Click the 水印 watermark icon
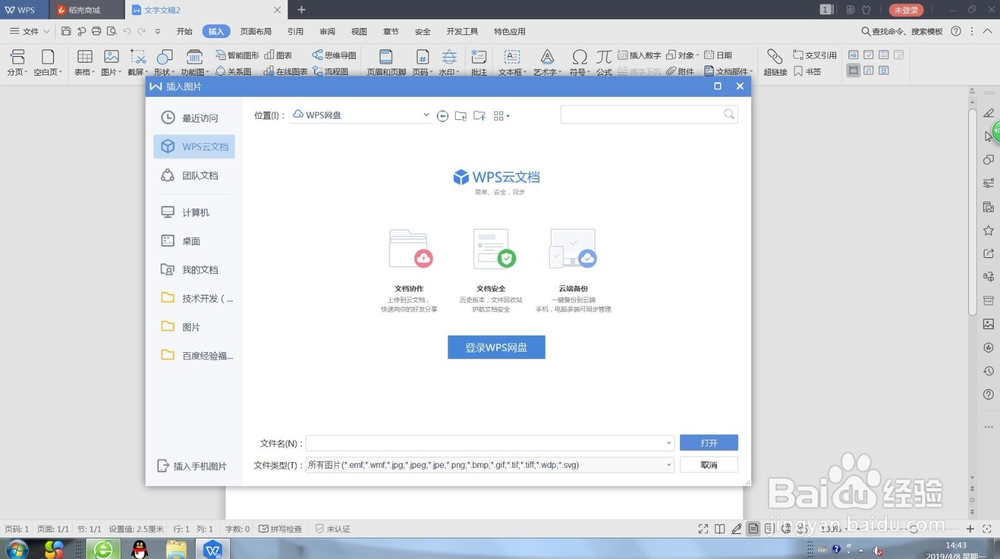 tap(449, 62)
